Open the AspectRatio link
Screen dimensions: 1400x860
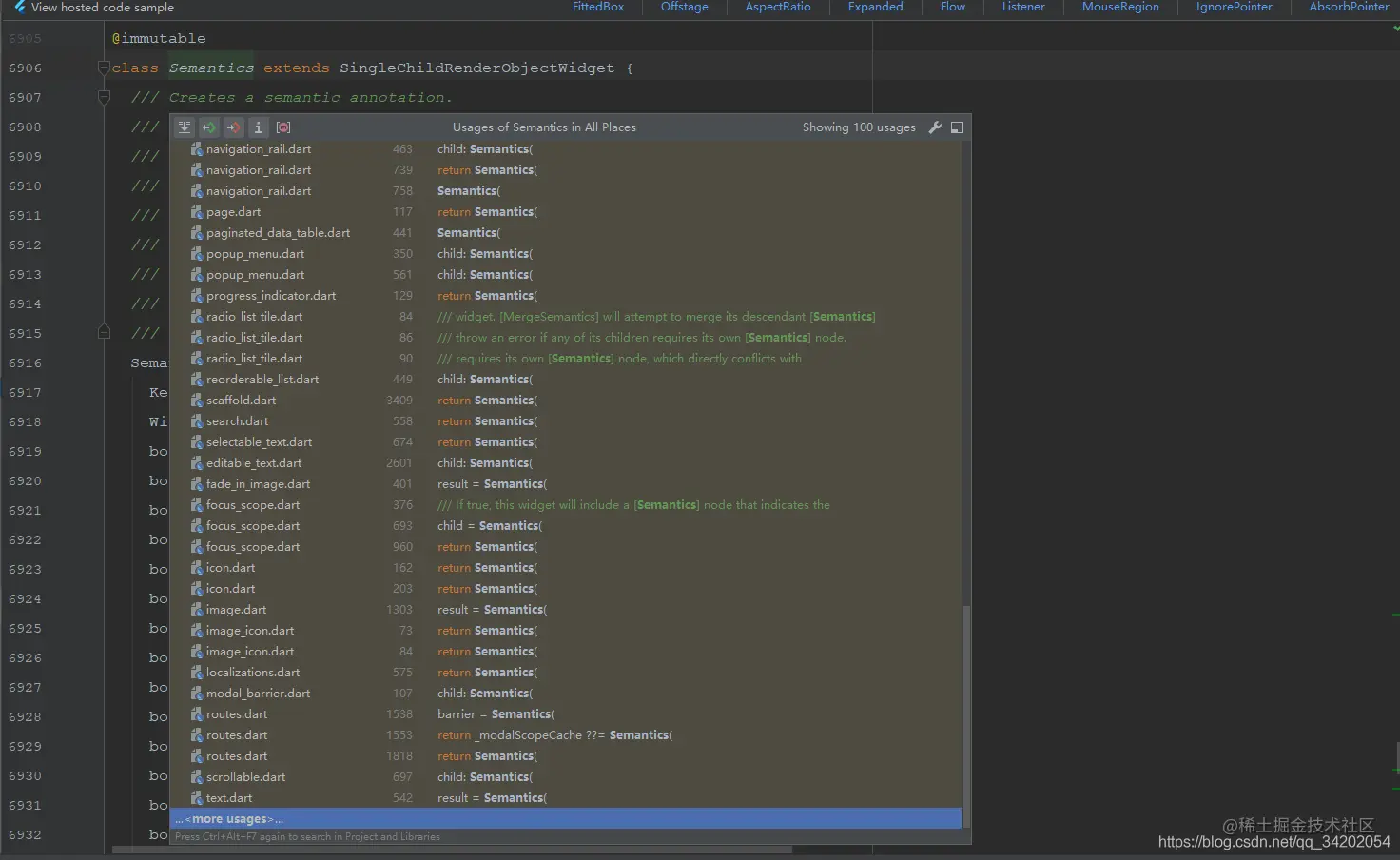[778, 7]
